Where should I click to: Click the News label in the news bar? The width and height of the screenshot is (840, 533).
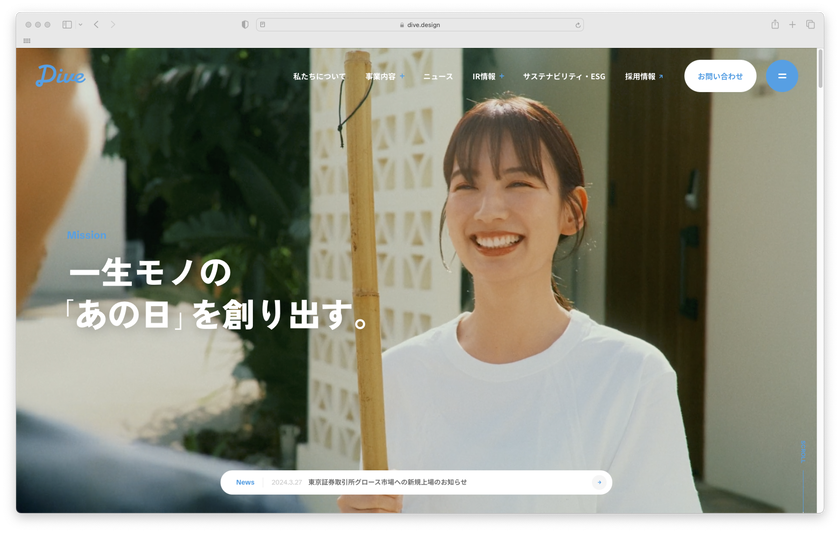pyautogui.click(x=245, y=482)
